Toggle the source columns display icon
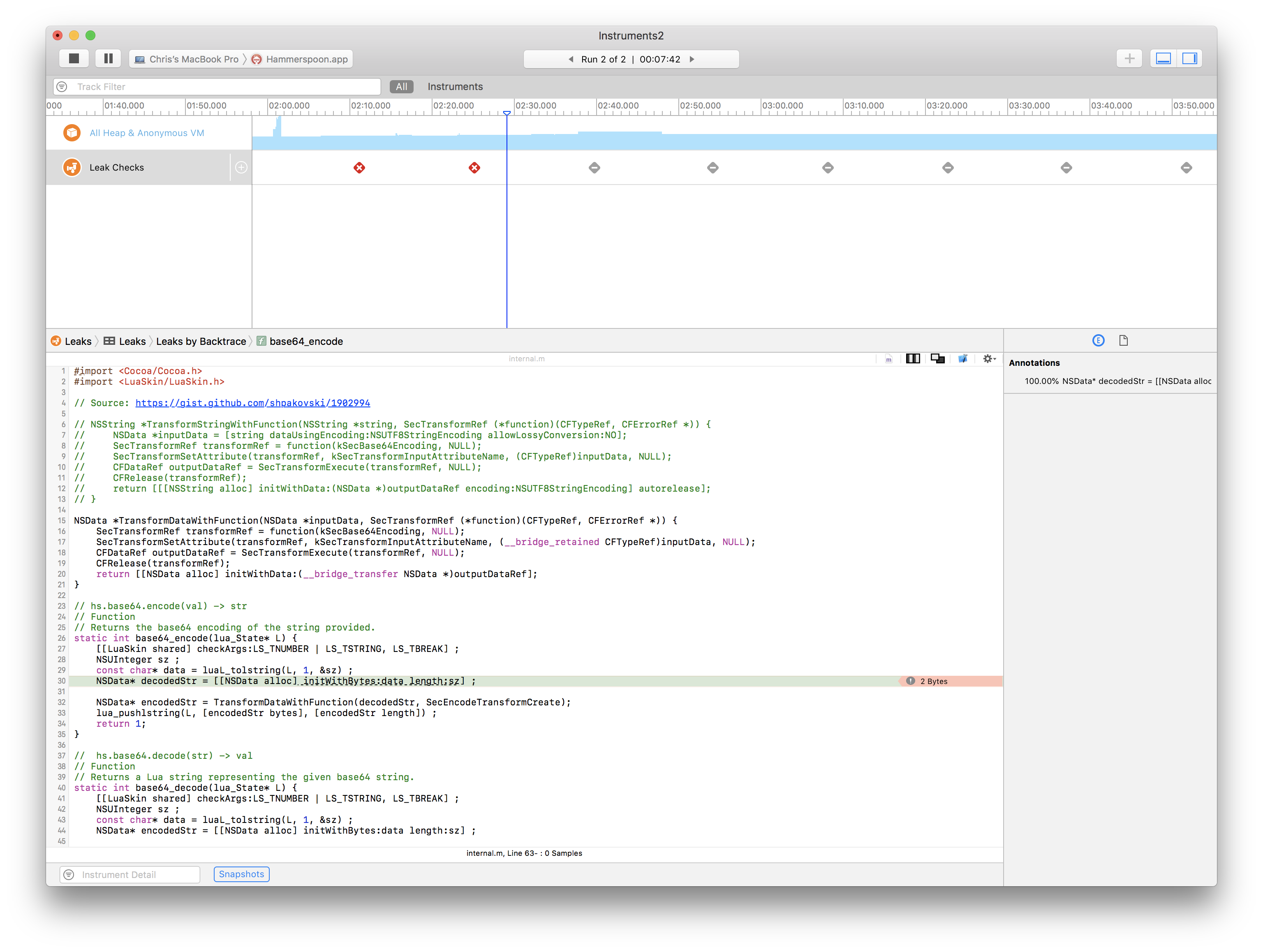Image resolution: width=1263 pixels, height=952 pixels. point(913,358)
